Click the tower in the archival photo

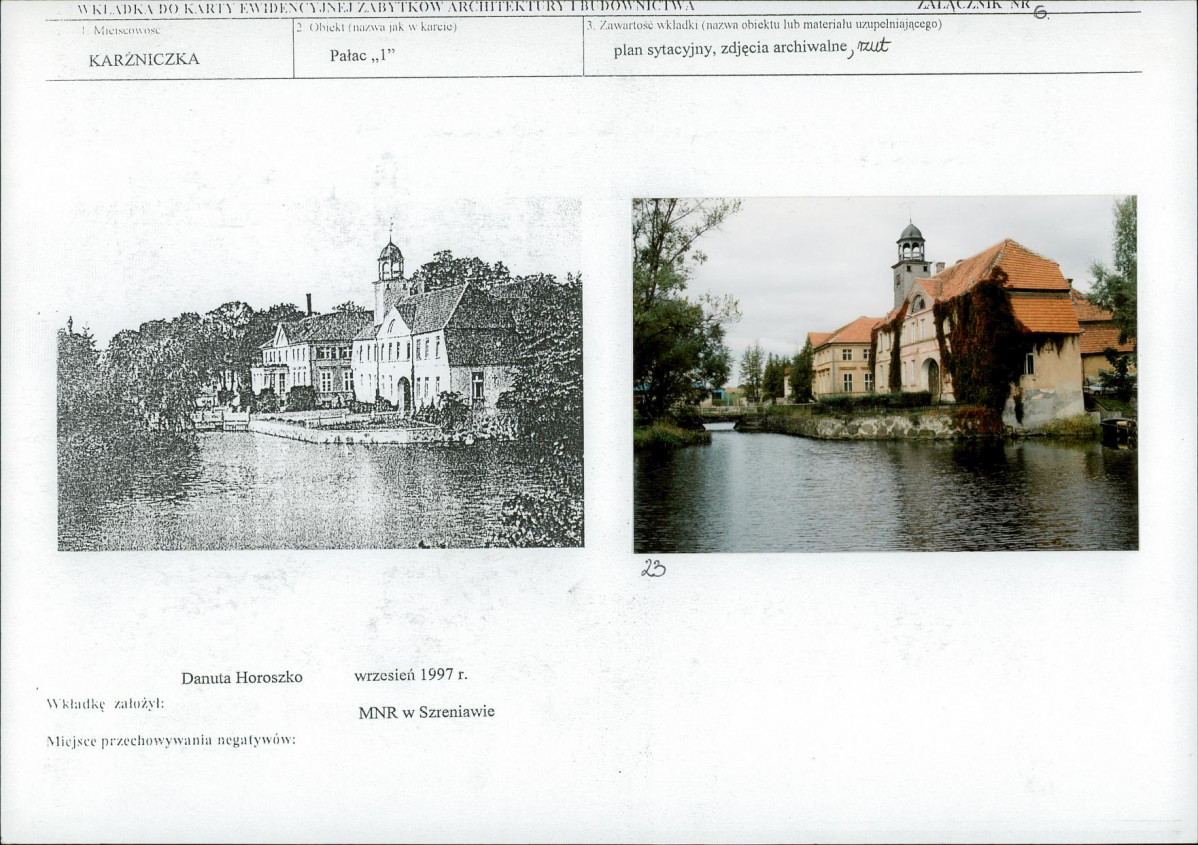[390, 279]
